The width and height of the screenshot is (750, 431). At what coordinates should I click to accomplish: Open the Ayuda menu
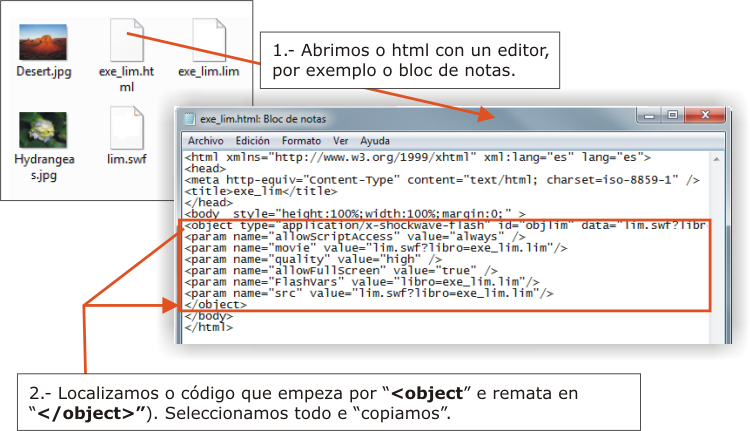tap(374, 141)
